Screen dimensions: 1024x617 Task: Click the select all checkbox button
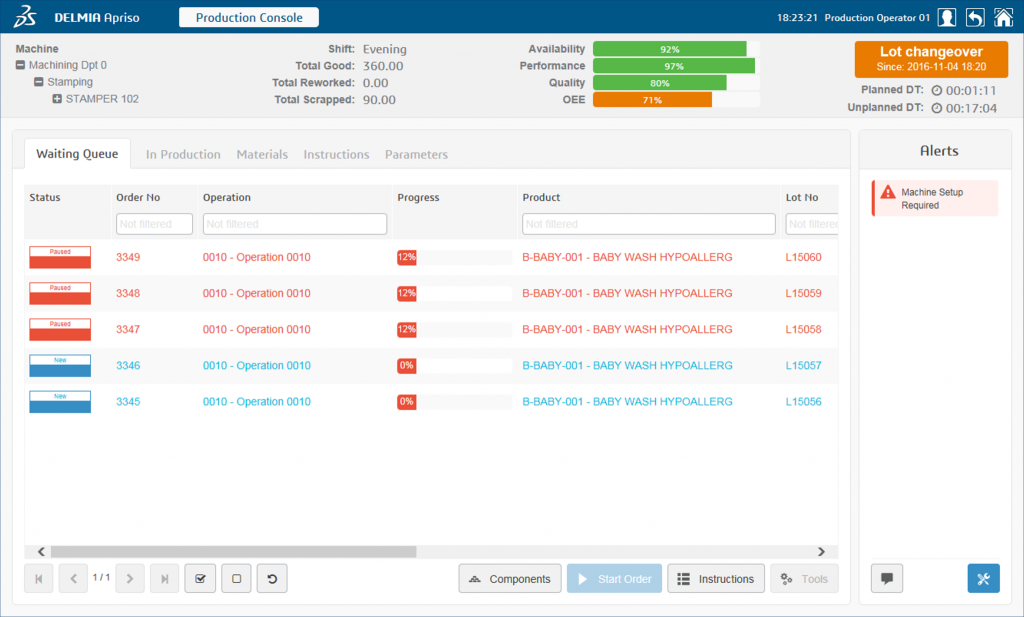(x=200, y=578)
